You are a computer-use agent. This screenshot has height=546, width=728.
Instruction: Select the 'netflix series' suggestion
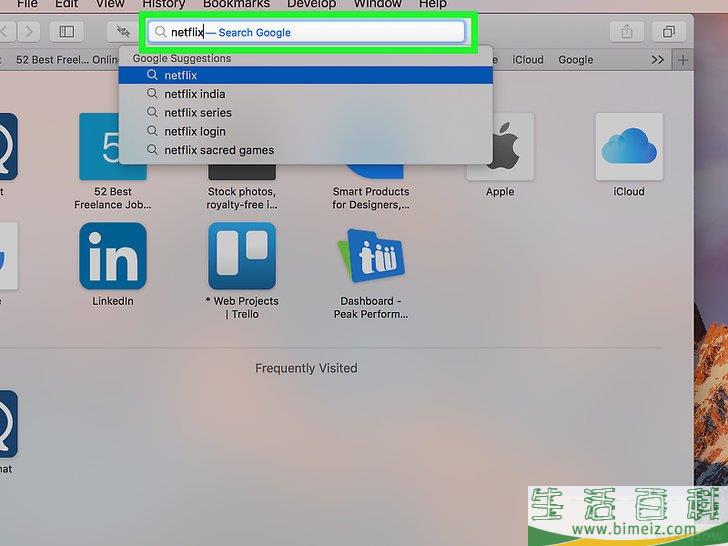tap(306, 112)
